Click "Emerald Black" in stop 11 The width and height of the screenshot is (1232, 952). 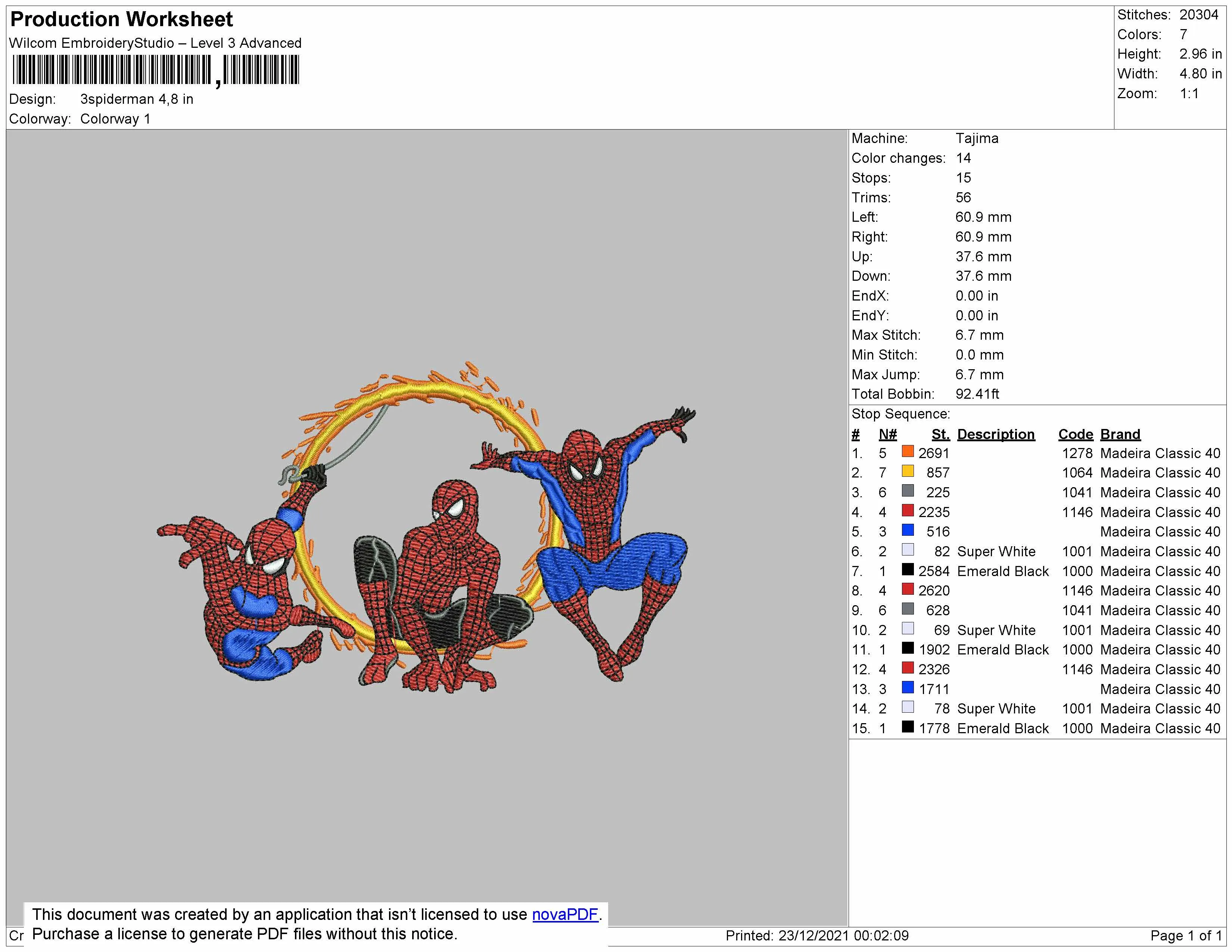pos(1002,650)
